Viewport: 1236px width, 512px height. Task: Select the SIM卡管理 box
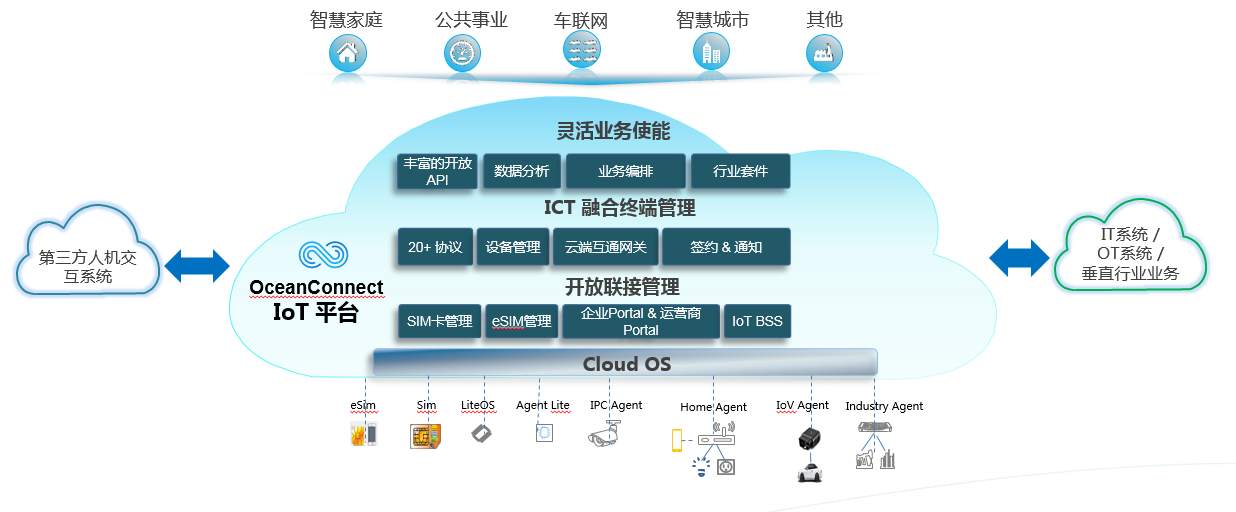tap(440, 322)
